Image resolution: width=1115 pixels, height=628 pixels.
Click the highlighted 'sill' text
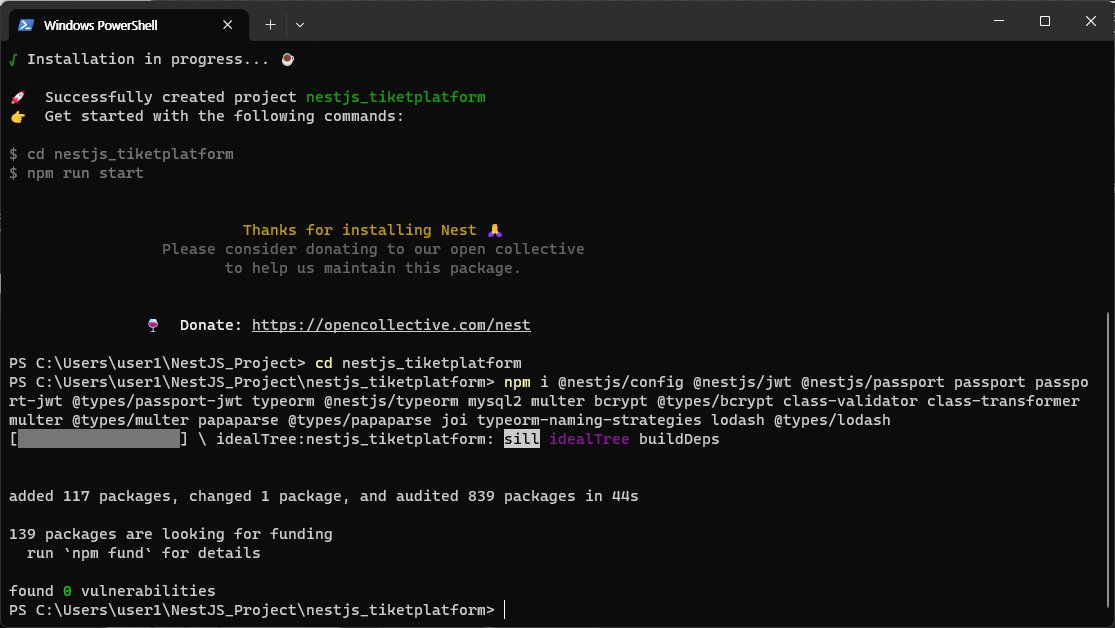pos(522,439)
